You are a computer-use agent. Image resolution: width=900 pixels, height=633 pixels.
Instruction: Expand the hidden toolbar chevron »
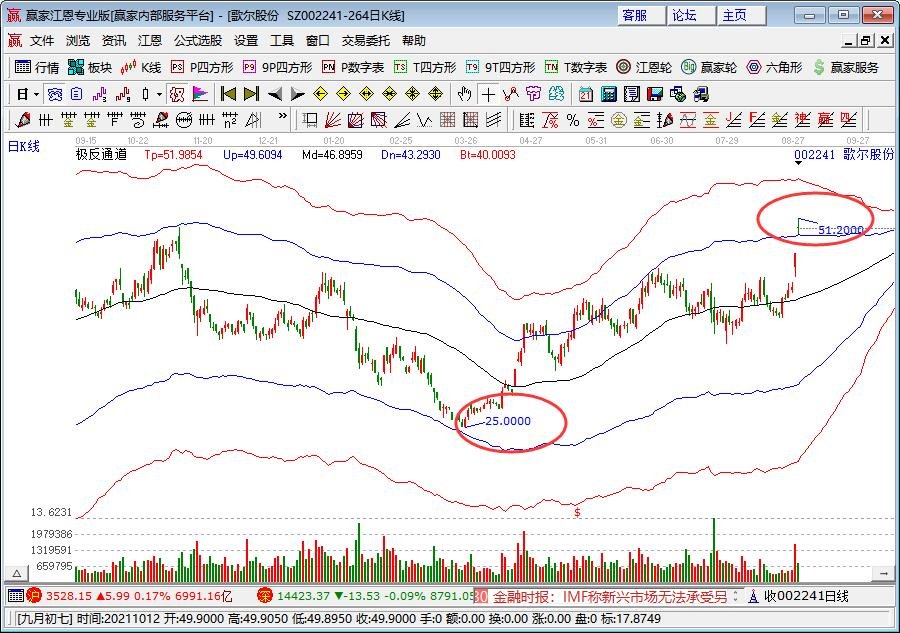(282, 116)
